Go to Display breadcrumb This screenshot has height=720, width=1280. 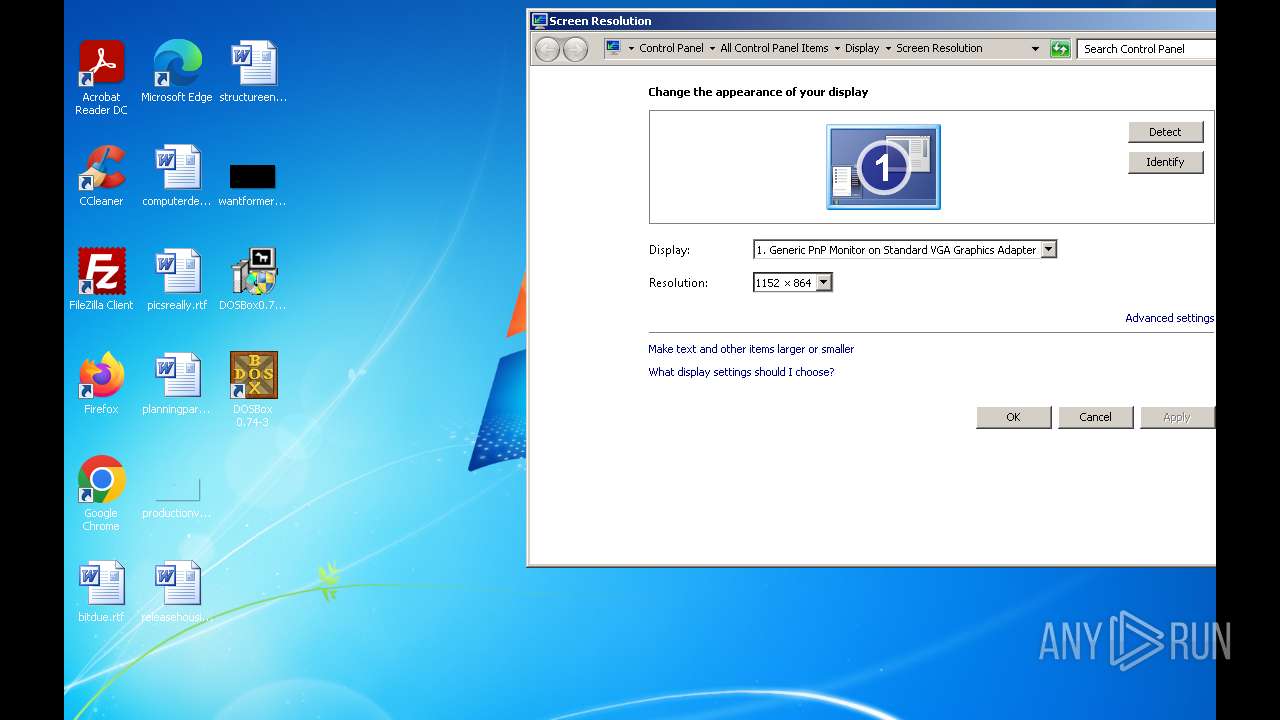coord(862,48)
